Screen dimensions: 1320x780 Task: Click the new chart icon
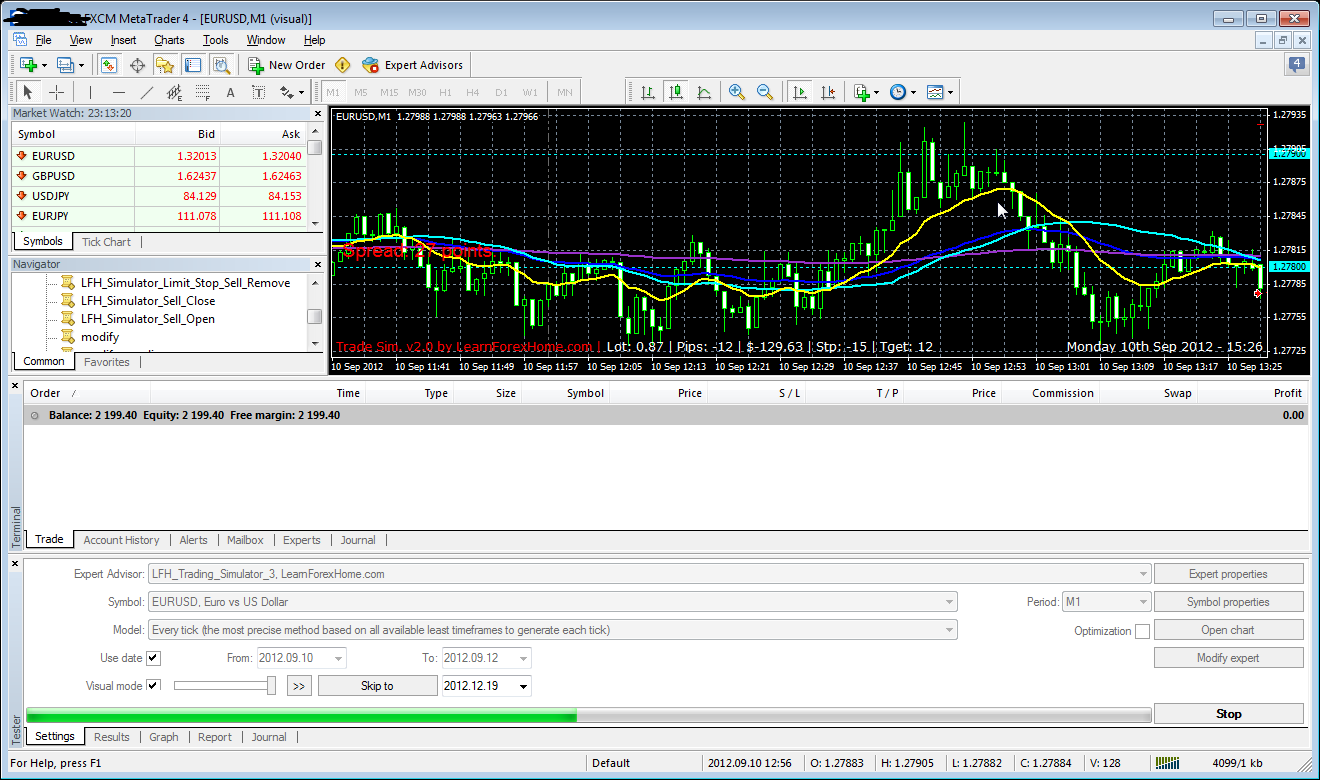[x=29, y=65]
